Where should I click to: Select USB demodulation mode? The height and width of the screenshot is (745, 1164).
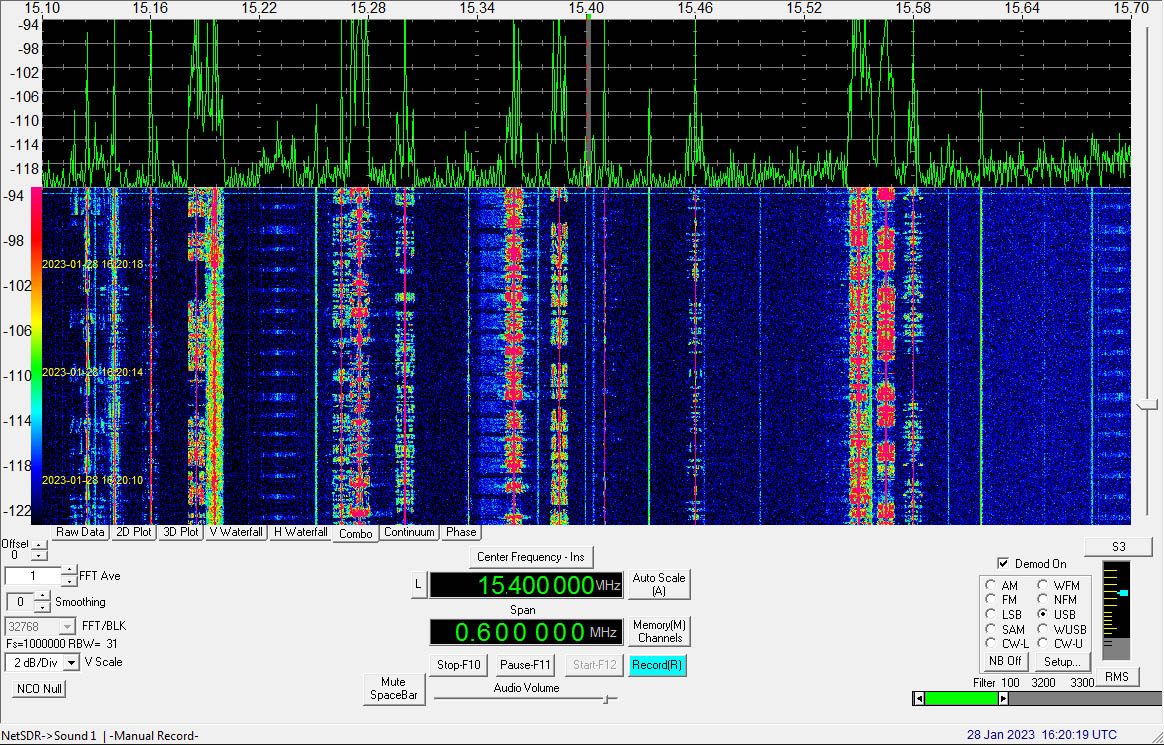coord(1043,614)
